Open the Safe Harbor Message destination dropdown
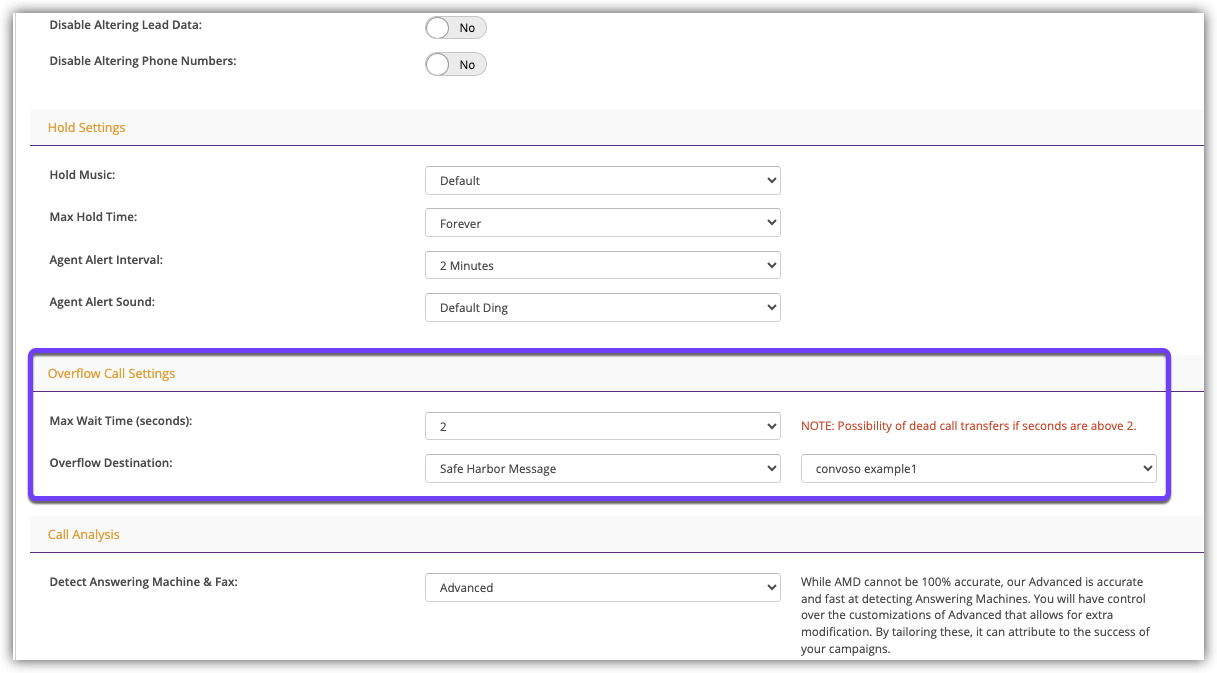The height and width of the screenshot is (673, 1217). pos(602,468)
